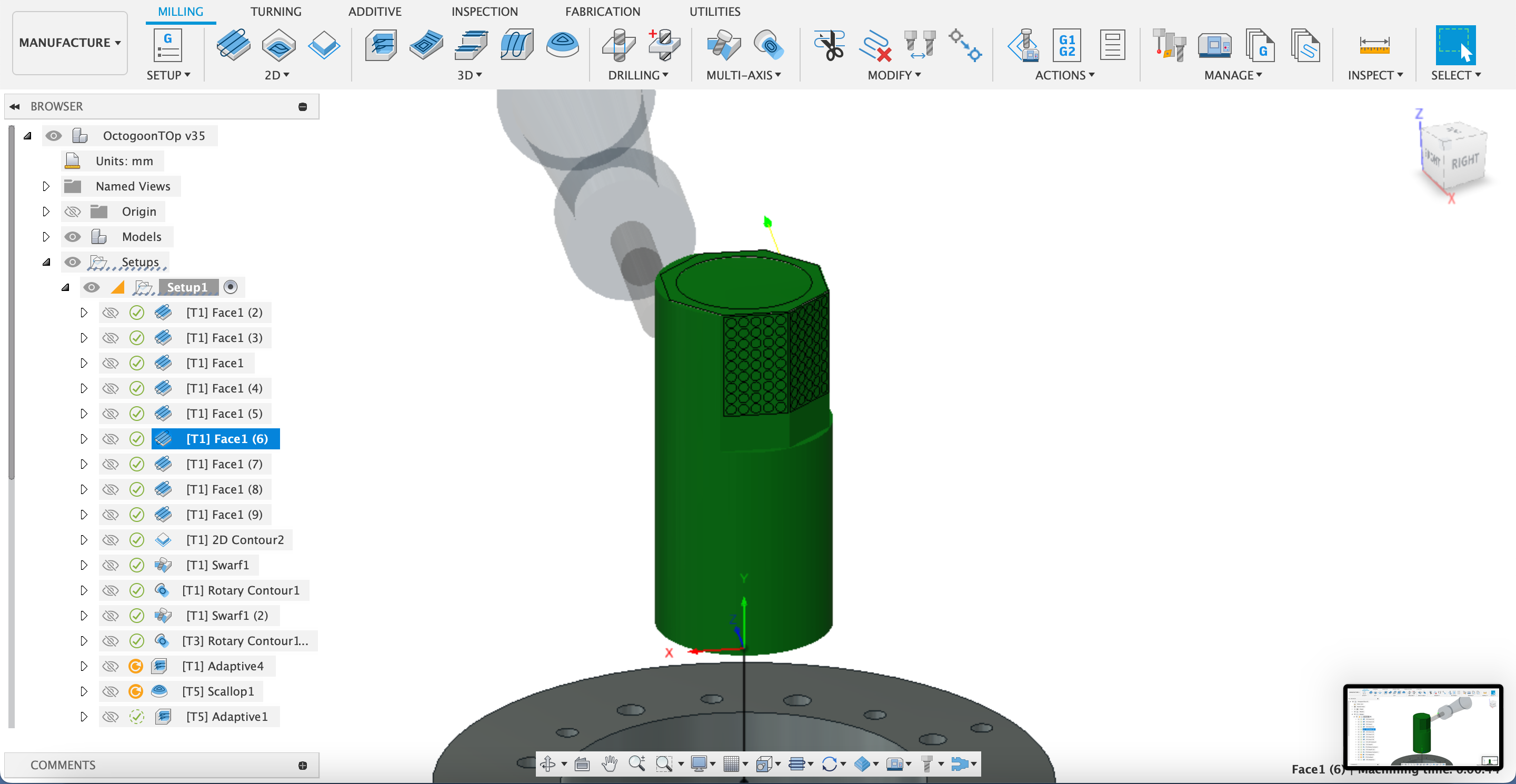1516x784 pixels.
Task: Open the Machine Library icon
Action: (x=1214, y=45)
